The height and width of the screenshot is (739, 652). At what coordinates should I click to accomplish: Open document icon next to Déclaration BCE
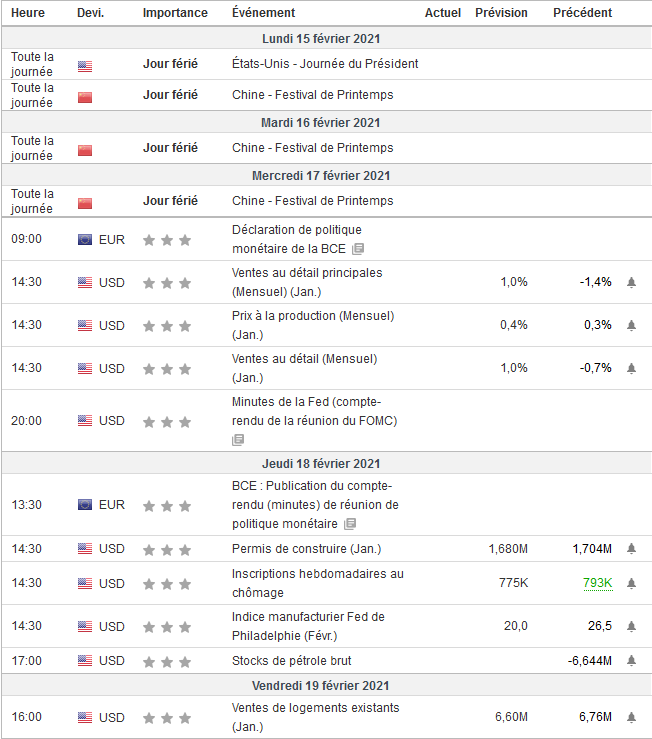pos(358,249)
